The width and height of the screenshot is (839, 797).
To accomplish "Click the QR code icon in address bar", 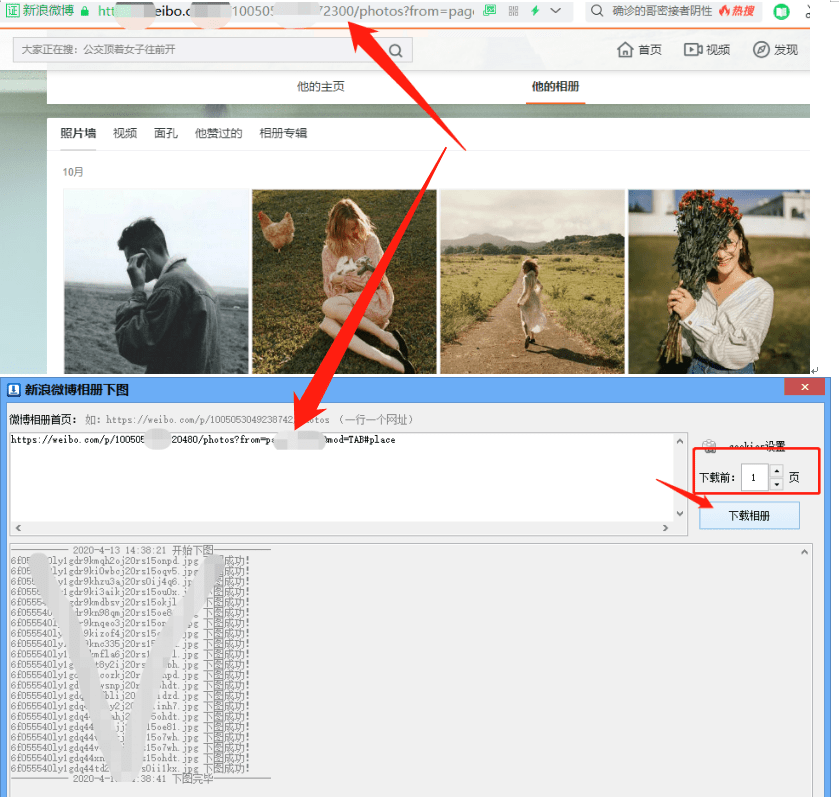I will (514, 11).
